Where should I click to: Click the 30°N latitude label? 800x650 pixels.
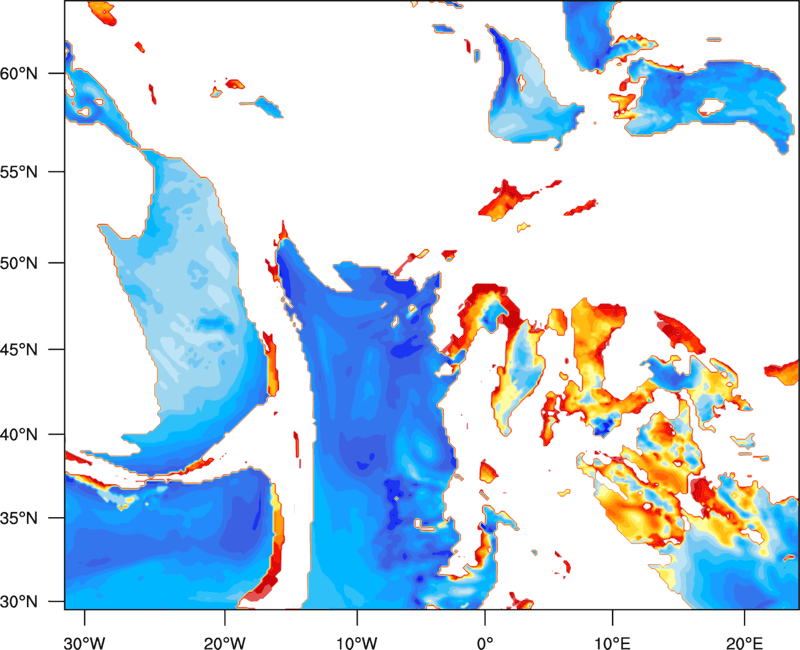tap(19, 602)
